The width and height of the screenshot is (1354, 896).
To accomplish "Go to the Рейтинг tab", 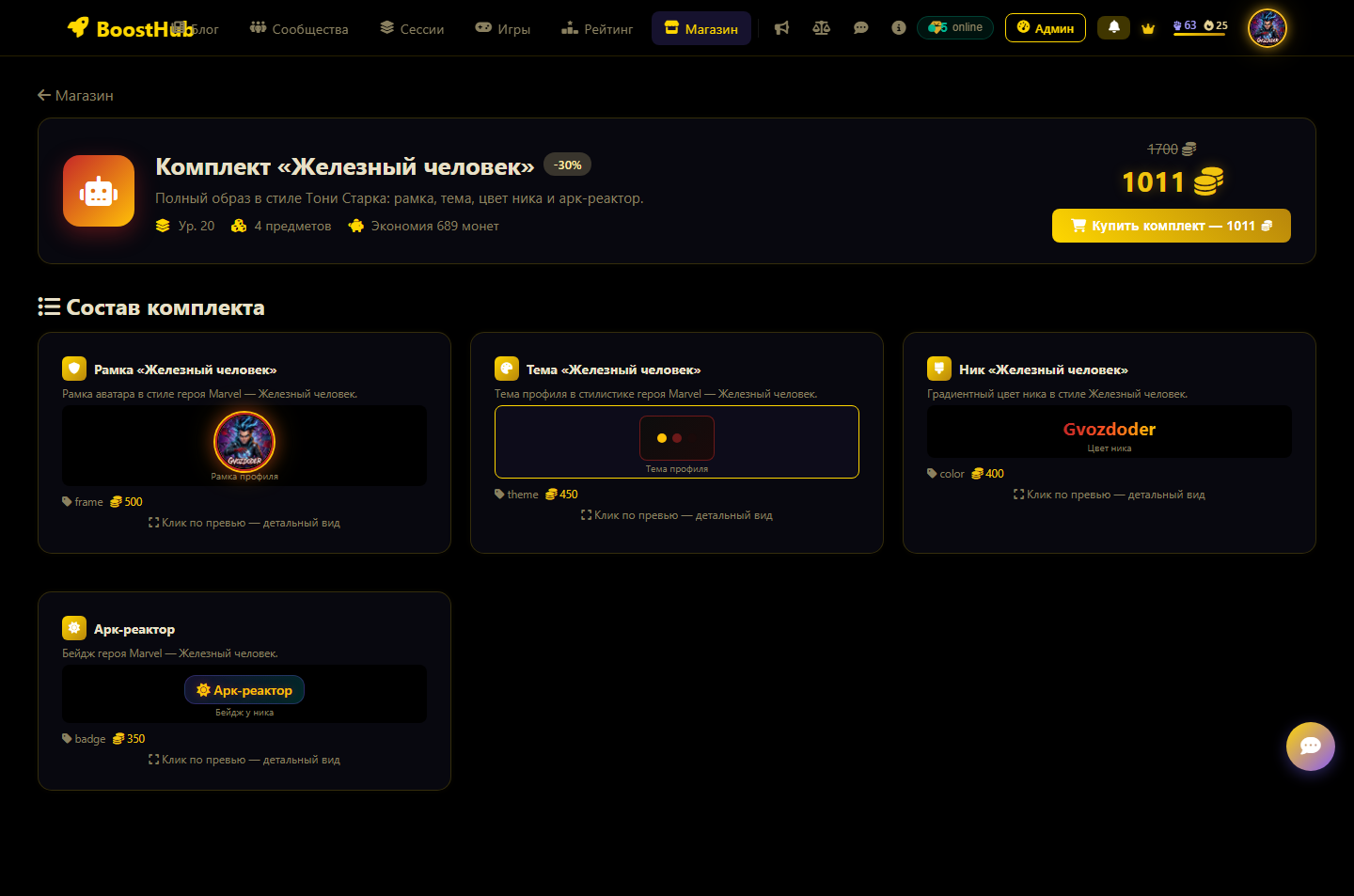I will point(597,29).
